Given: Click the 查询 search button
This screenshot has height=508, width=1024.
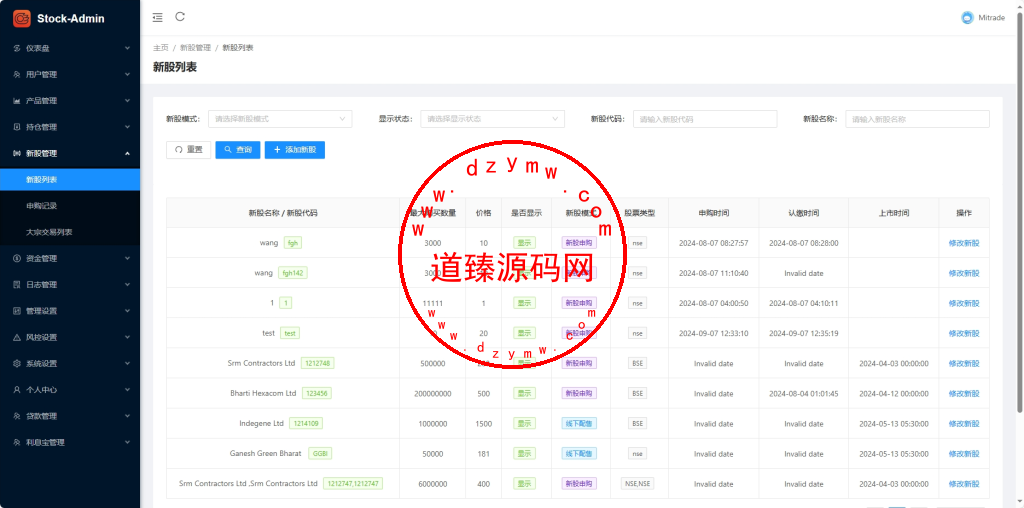Looking at the screenshot, I should coord(238,150).
